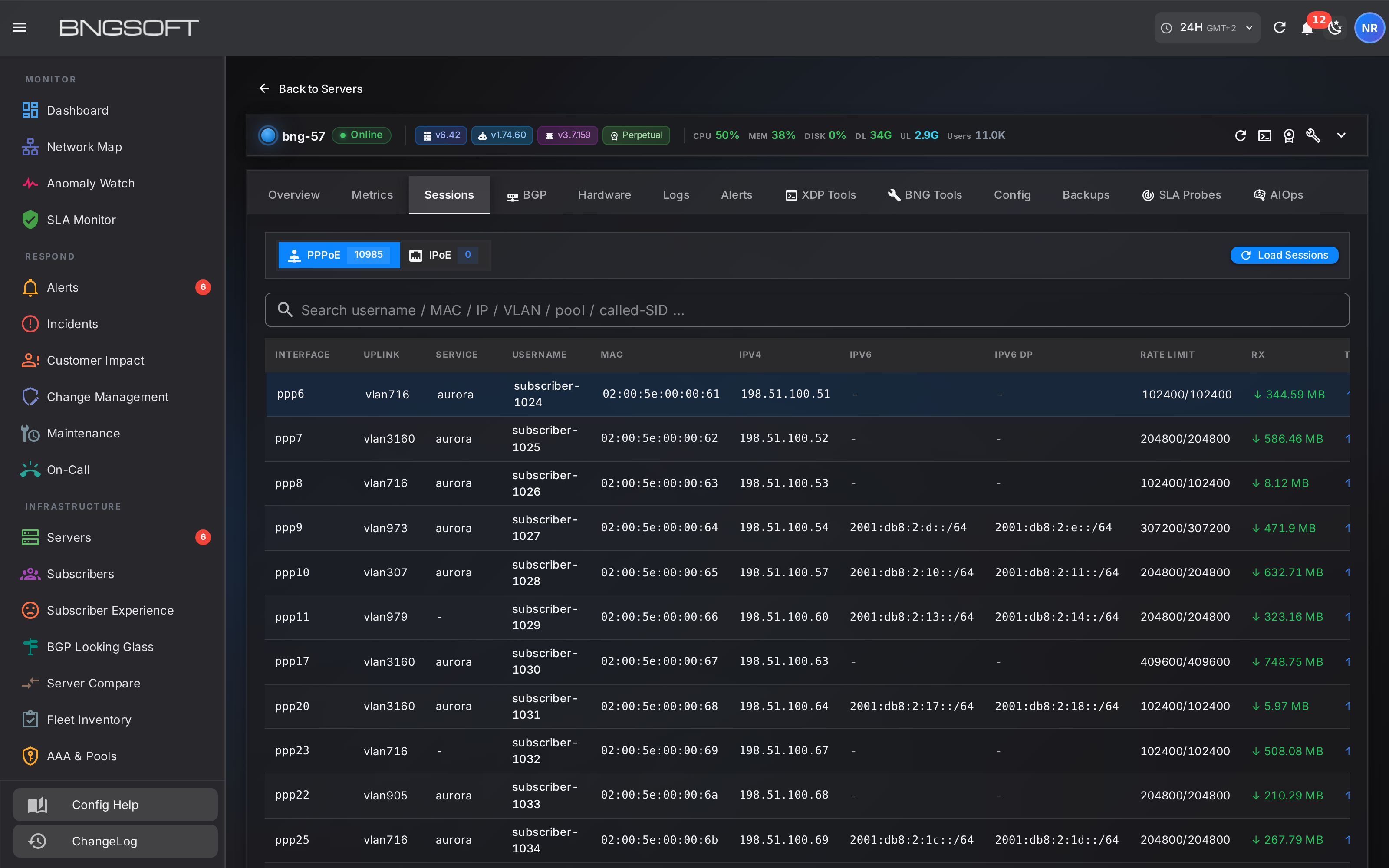Click the v3.7.159 version badge

568,135
